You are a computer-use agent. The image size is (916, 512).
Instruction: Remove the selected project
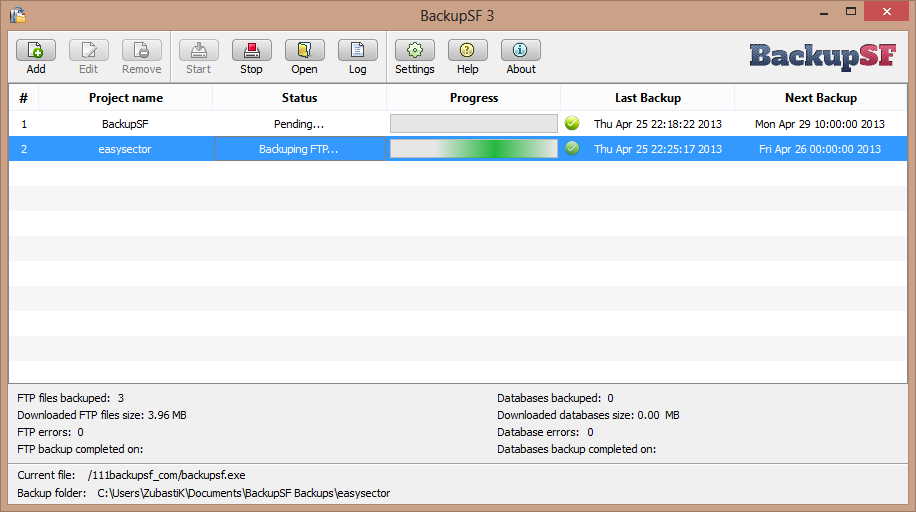[x=141, y=57]
